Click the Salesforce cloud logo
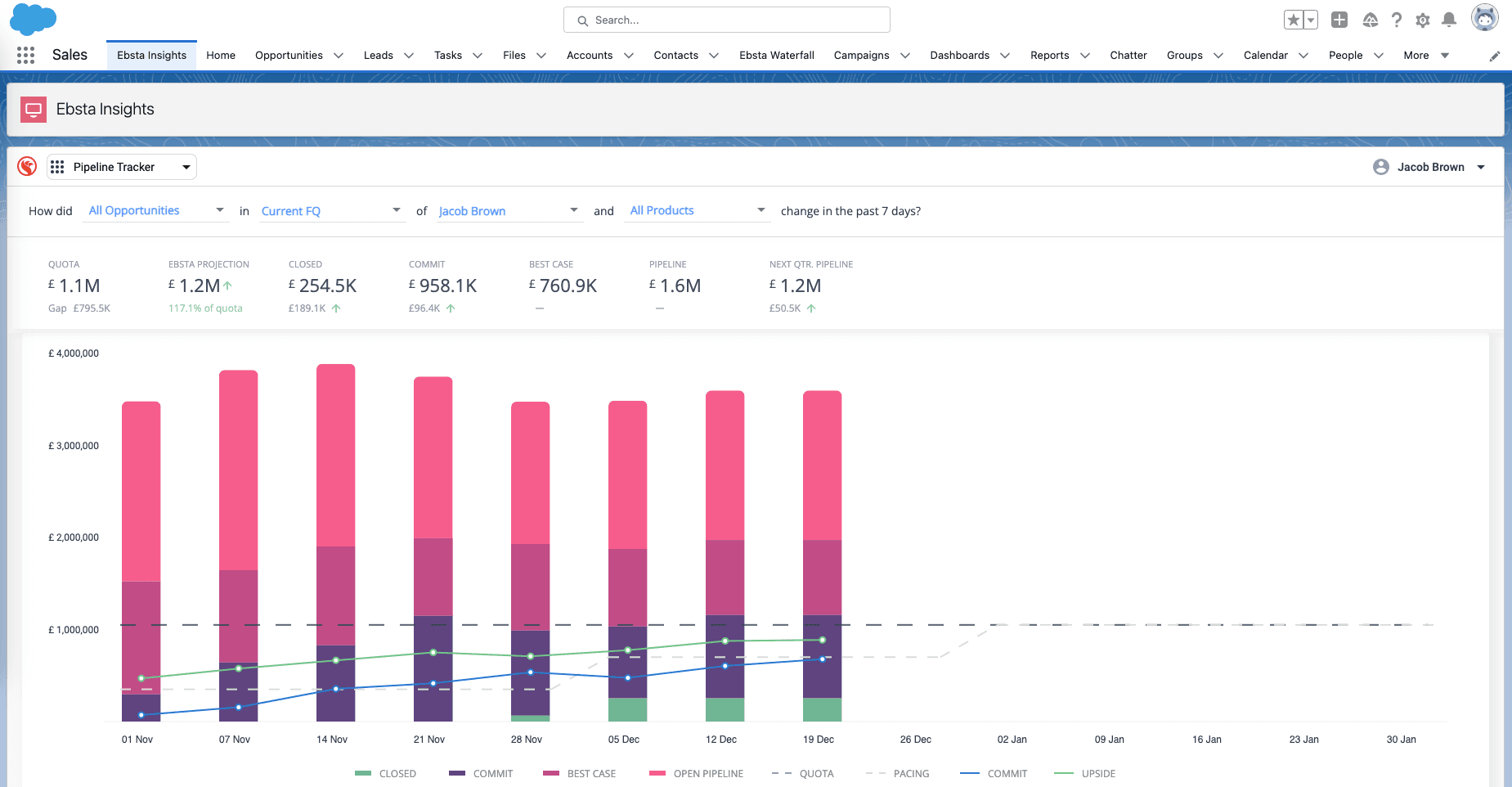Screen dimensions: 1512x787 pyautogui.click(x=33, y=20)
